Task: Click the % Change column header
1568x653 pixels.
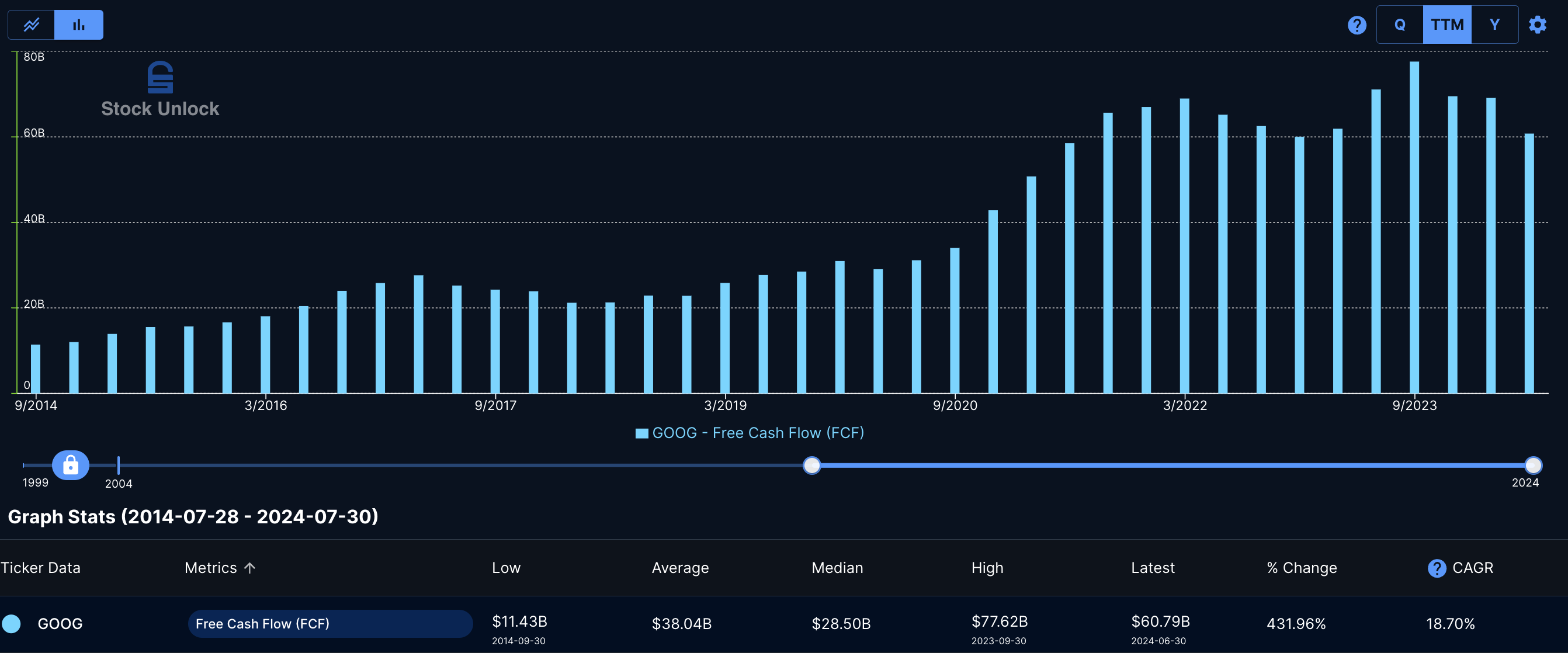Action: (1302, 568)
